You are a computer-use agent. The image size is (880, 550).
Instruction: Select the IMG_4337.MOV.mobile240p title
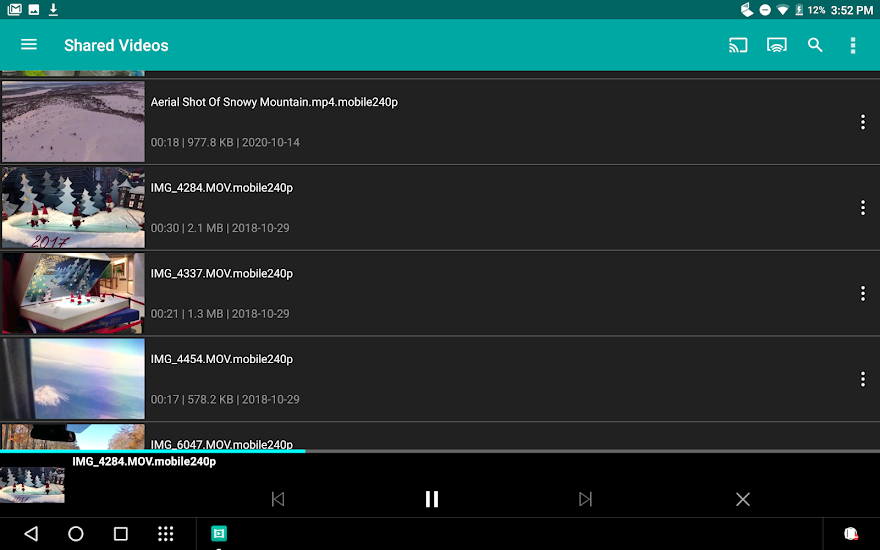coord(221,273)
